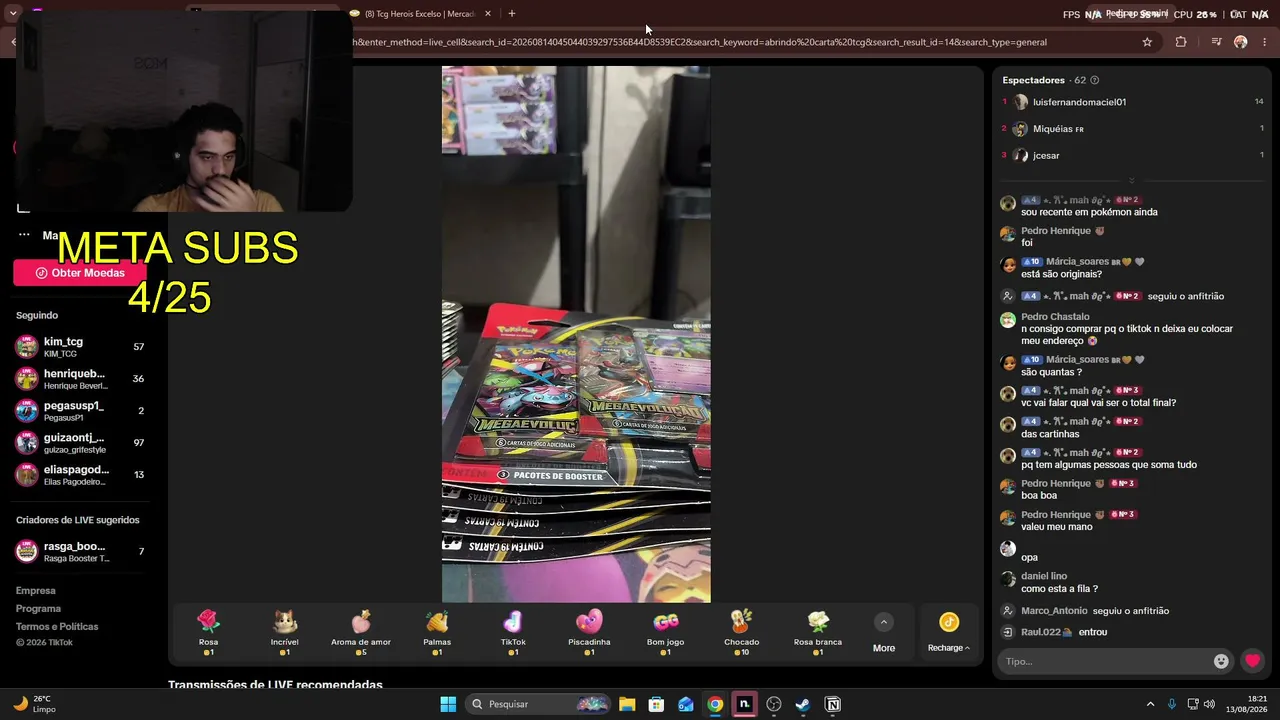This screenshot has width=1280, height=720.
Task: Open Pedro Chastalo's profile from chat
Action: 1055,317
